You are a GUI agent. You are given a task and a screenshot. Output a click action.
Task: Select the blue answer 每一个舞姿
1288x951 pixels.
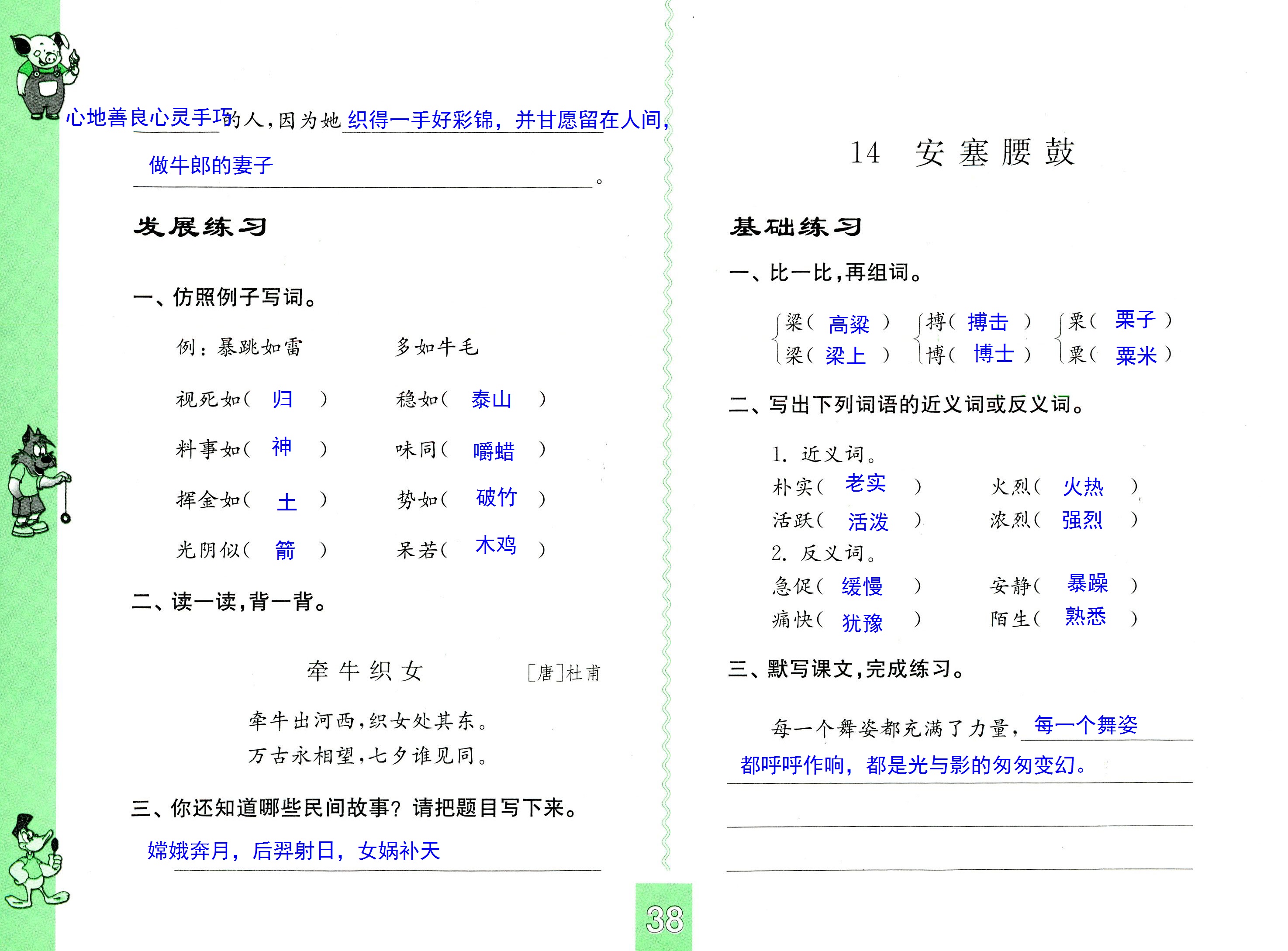[1086, 725]
